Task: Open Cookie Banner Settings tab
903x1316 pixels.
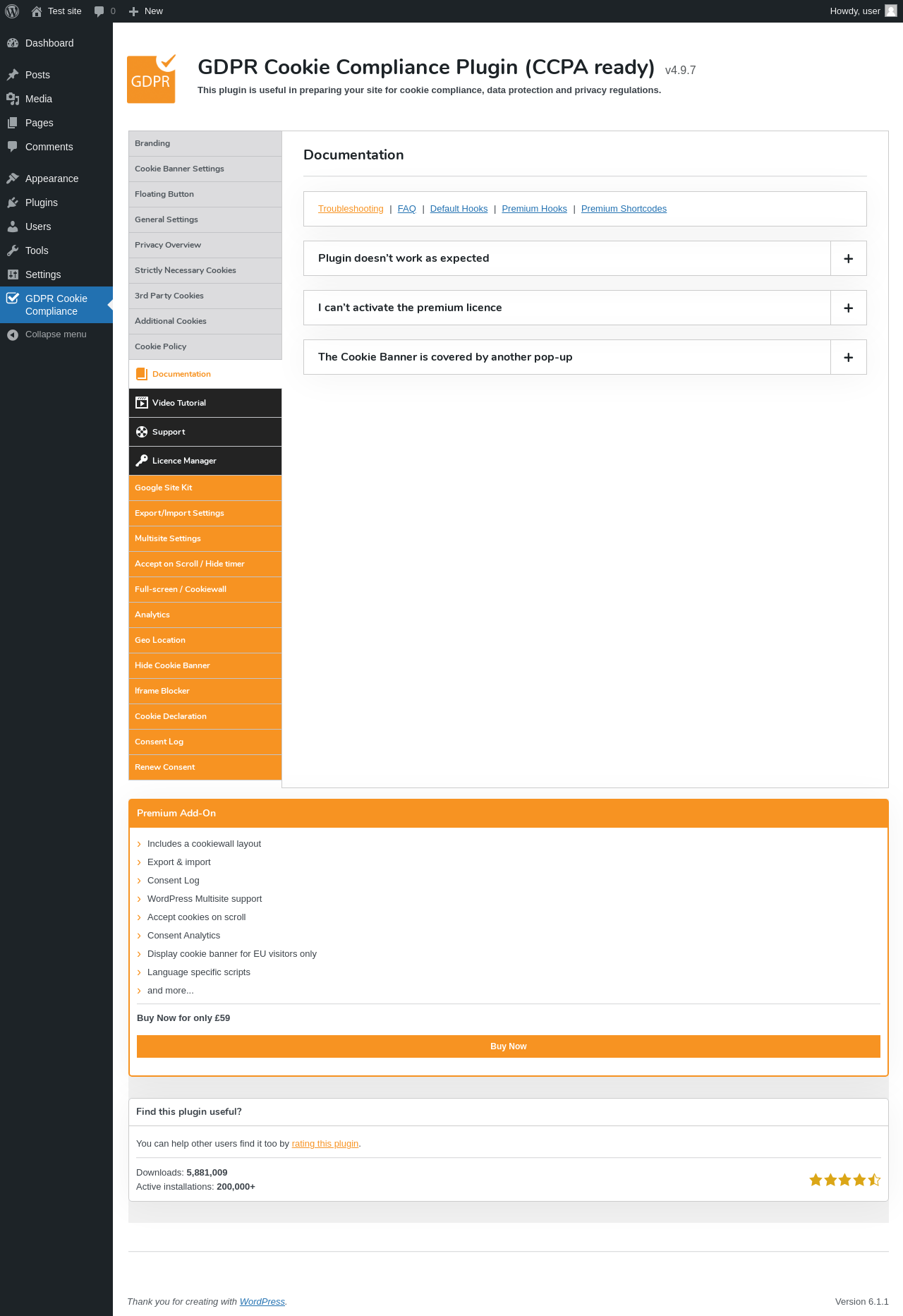Action: click(x=205, y=169)
